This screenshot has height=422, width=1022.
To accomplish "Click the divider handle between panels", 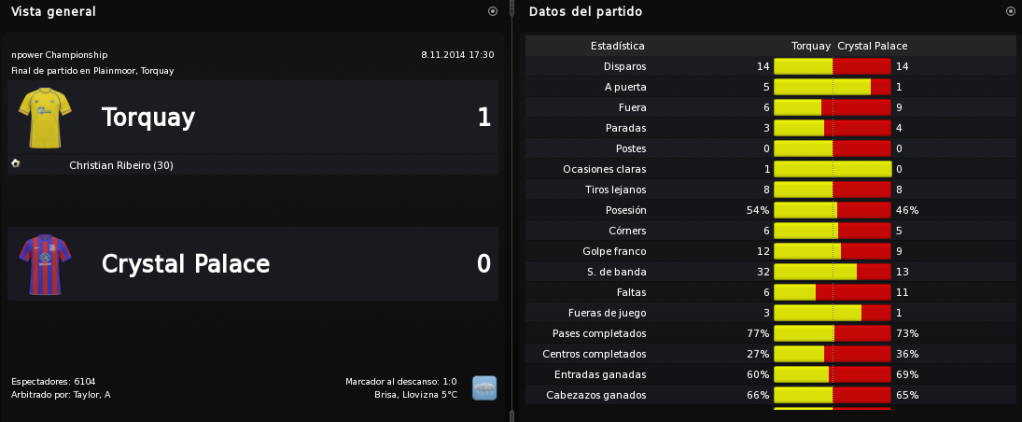I will pos(512,415).
